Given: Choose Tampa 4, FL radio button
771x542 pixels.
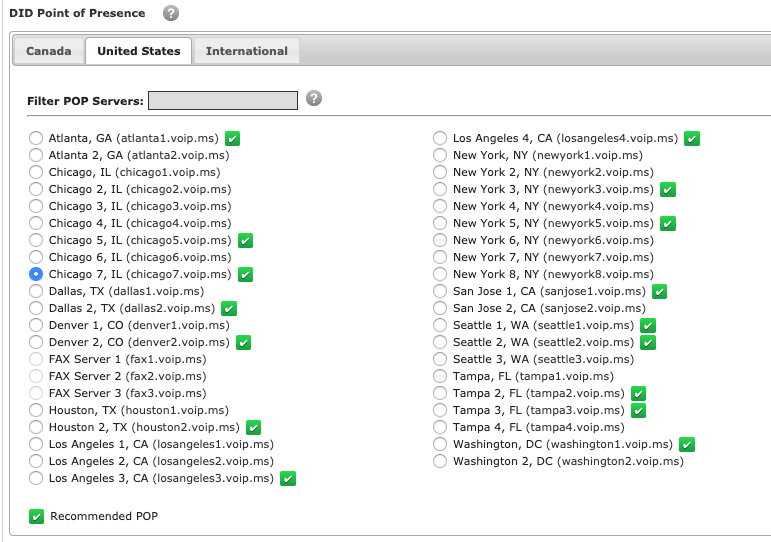Looking at the screenshot, I should pos(440,427).
